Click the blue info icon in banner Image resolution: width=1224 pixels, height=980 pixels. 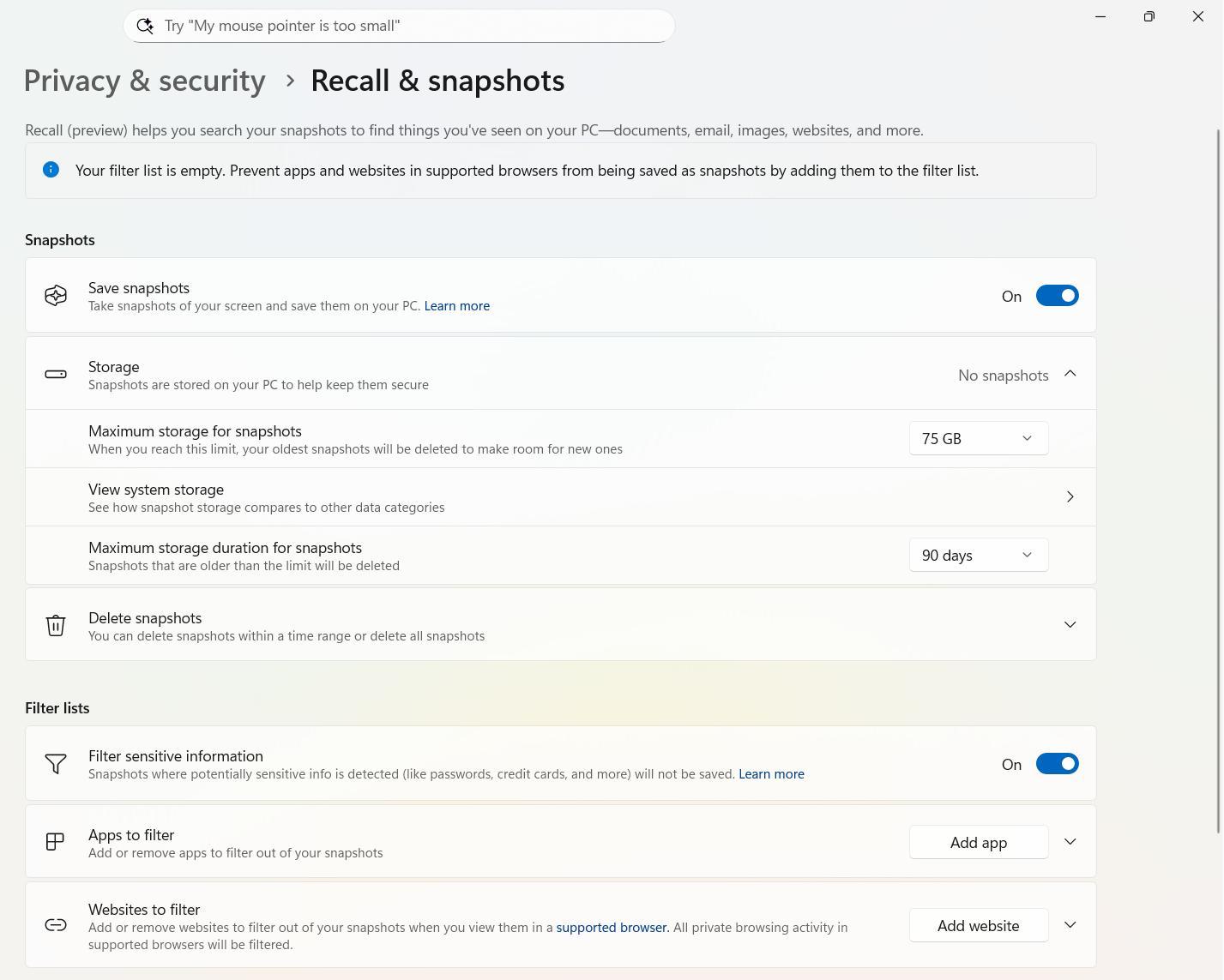51,170
